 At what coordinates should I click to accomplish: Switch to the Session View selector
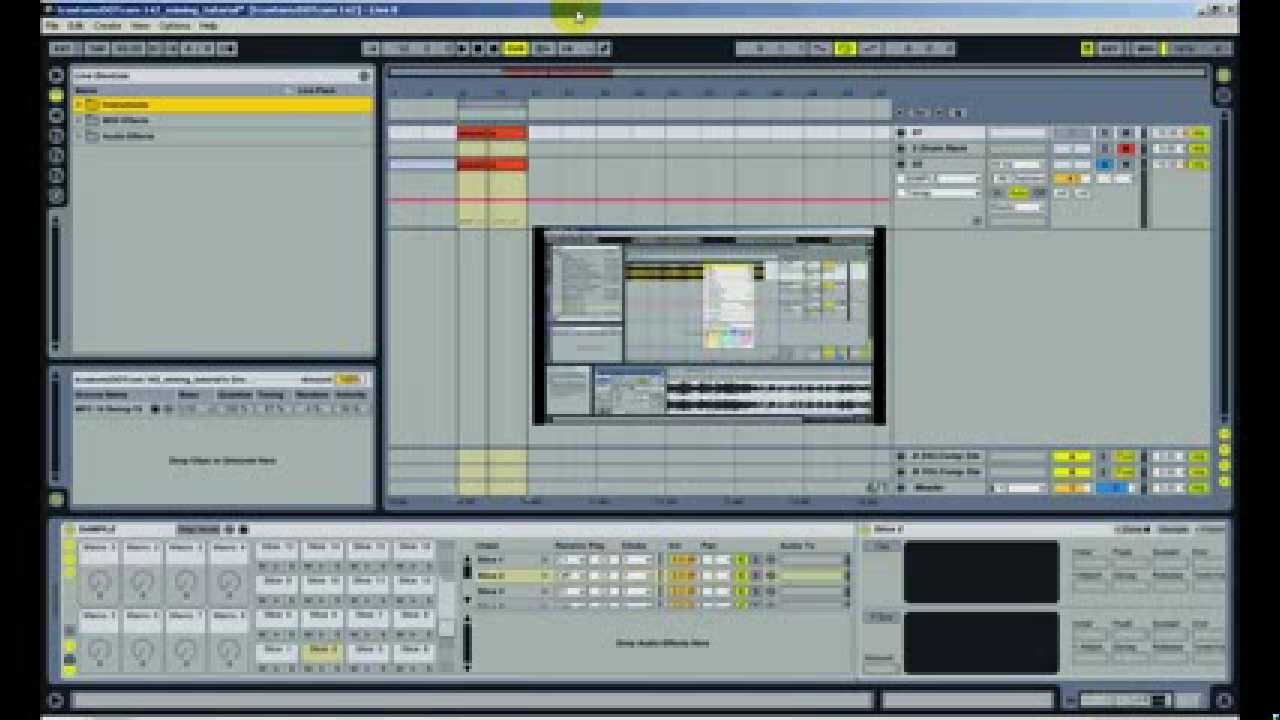click(1223, 96)
